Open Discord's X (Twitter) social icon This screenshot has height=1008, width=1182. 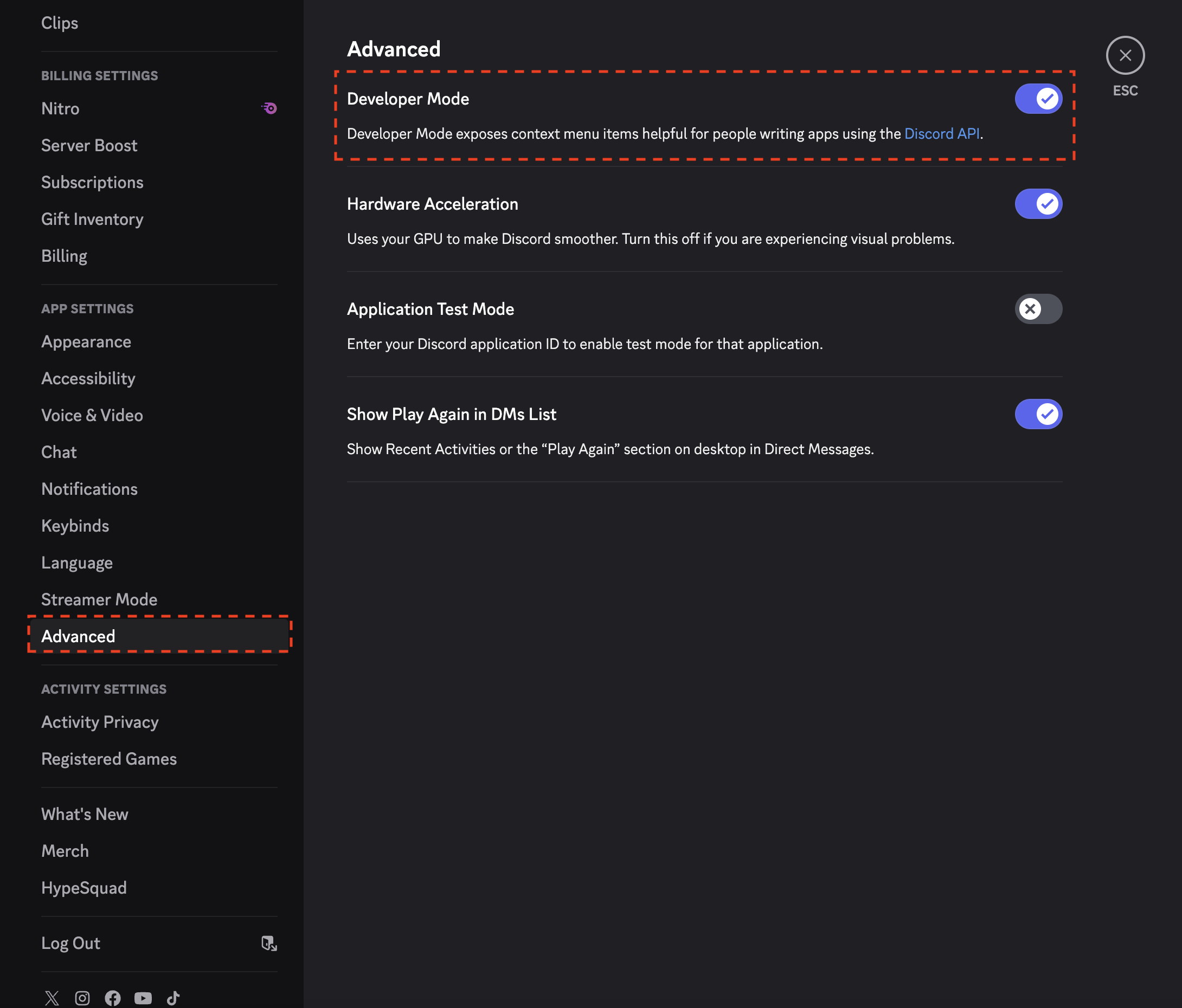[52, 998]
